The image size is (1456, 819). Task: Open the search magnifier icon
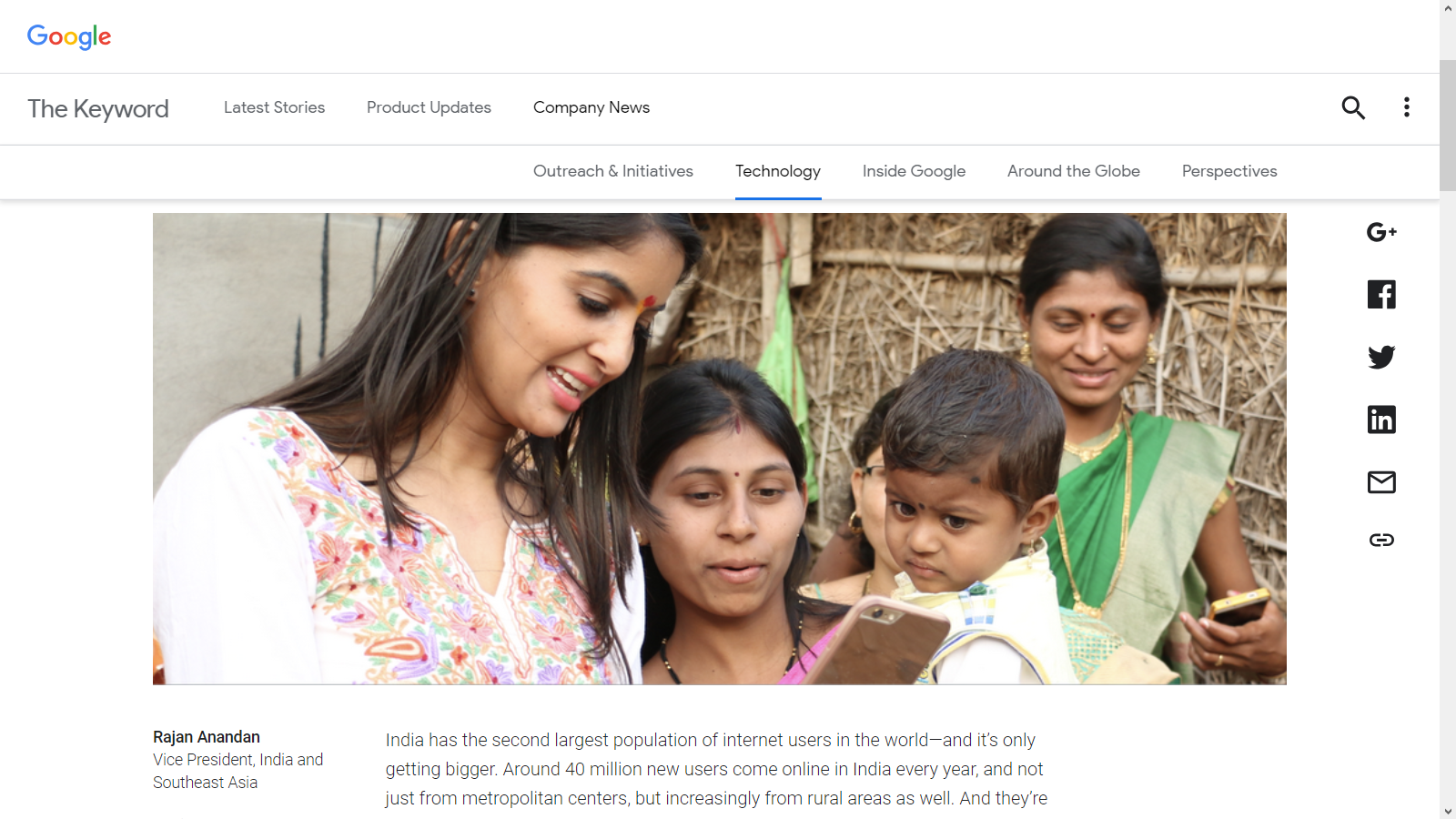tap(1353, 107)
